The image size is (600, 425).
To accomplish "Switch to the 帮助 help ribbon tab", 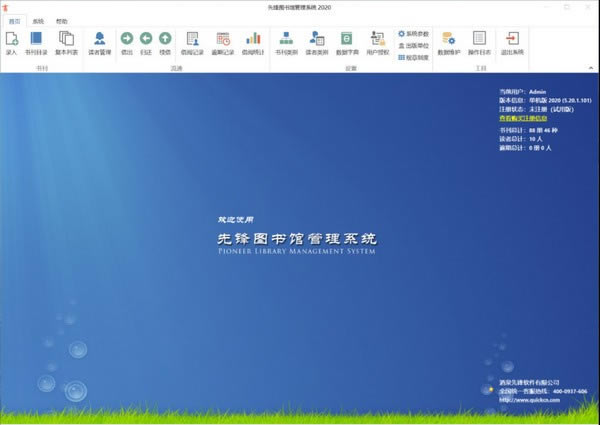I will (62, 21).
